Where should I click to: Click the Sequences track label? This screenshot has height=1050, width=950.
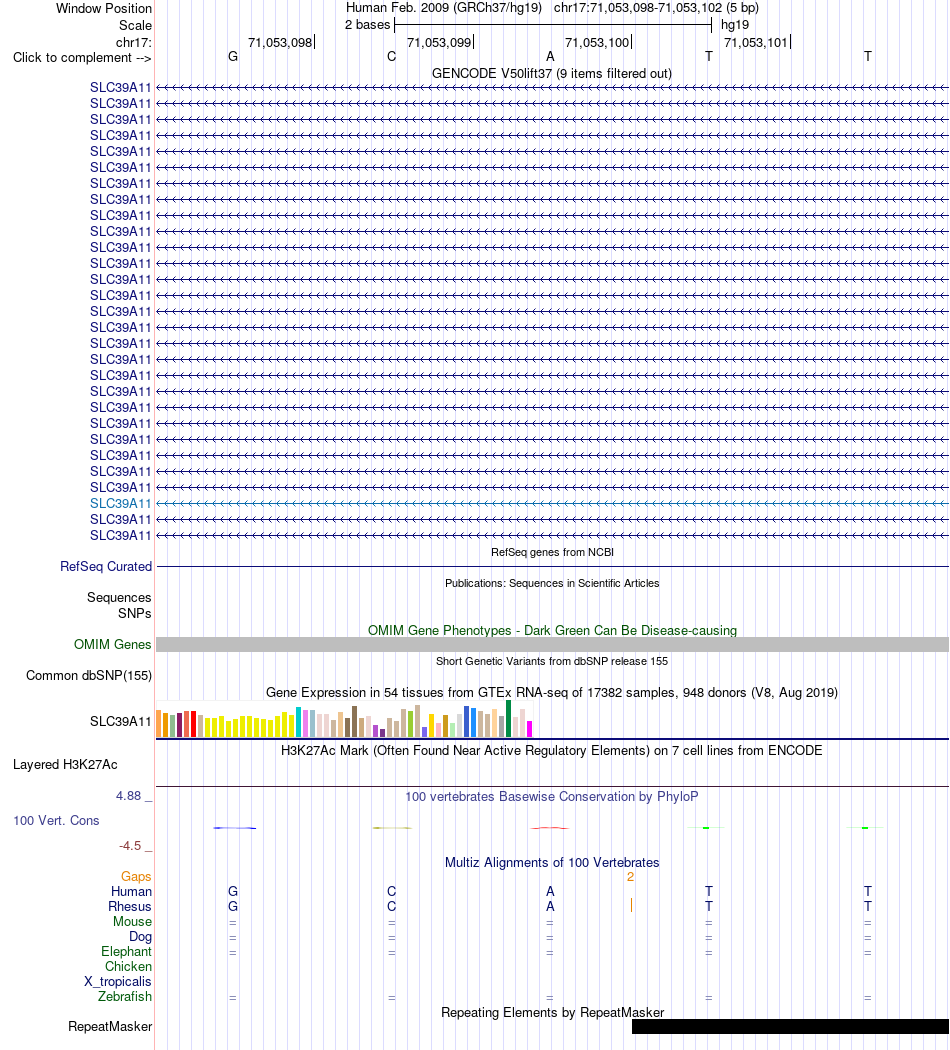click(x=119, y=597)
